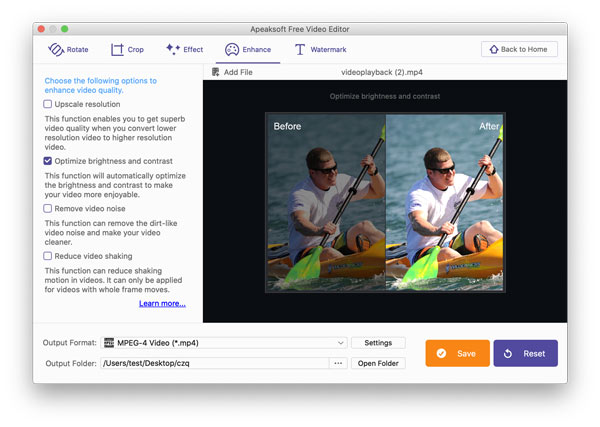Click the Reduce video shaking description text

(113, 280)
